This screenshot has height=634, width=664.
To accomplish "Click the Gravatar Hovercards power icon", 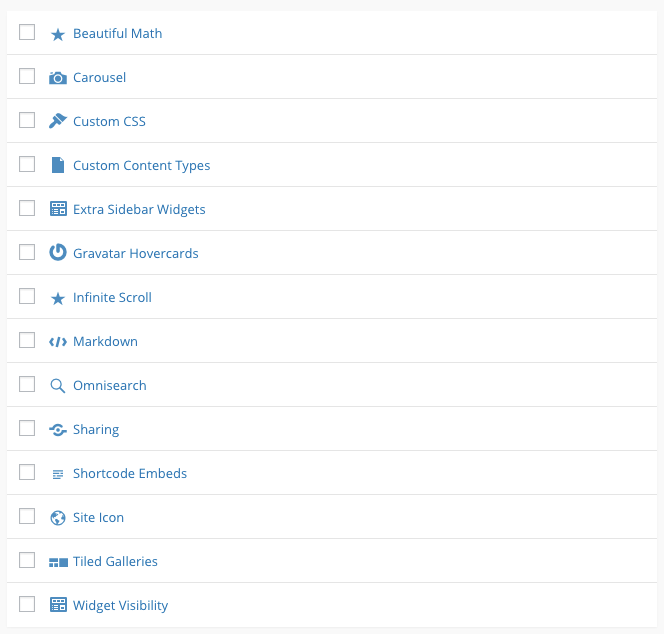I will 58,252.
